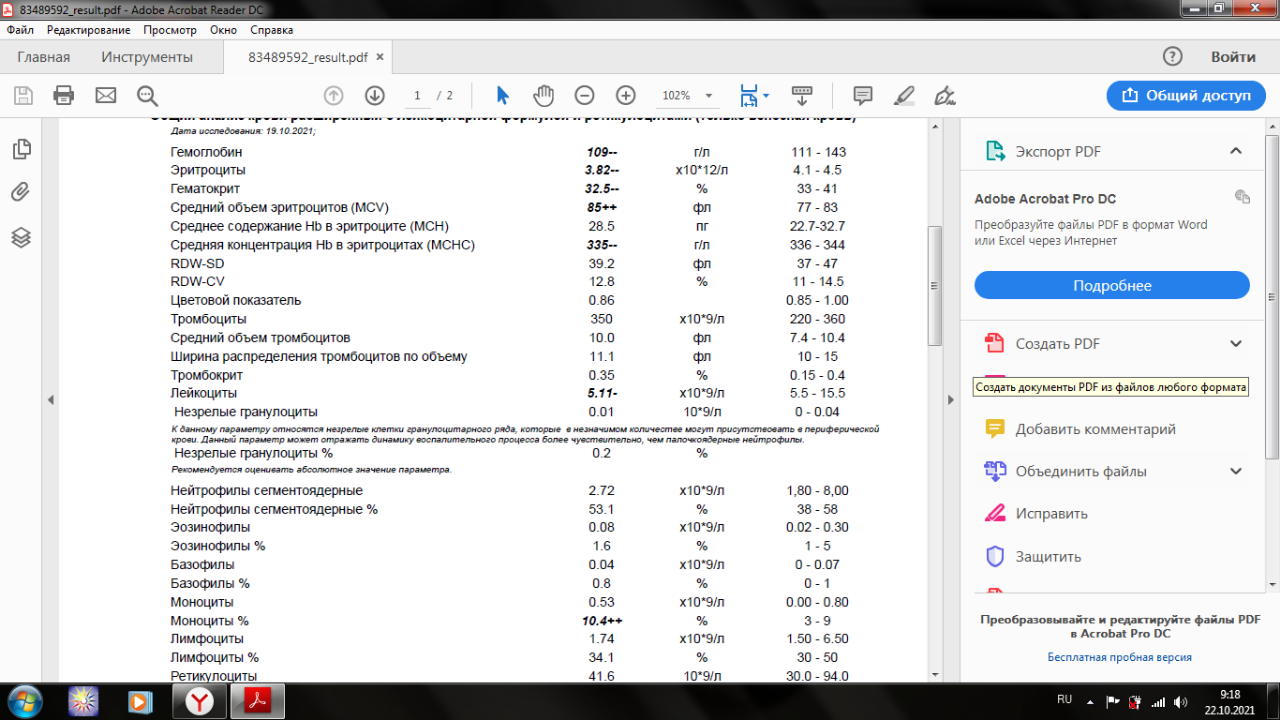Viewport: 1280px width, 720px height.
Task: Send the file by email with the envelope icon
Action: [x=106, y=95]
